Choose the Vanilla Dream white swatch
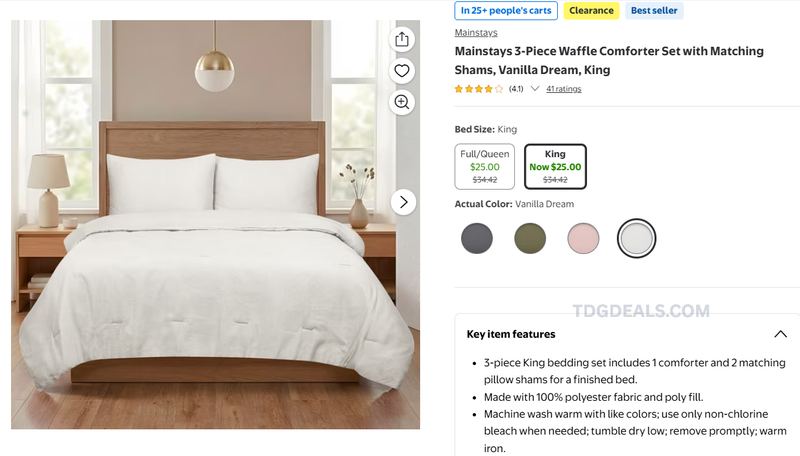Viewport: 800px width, 456px height. coord(636,238)
